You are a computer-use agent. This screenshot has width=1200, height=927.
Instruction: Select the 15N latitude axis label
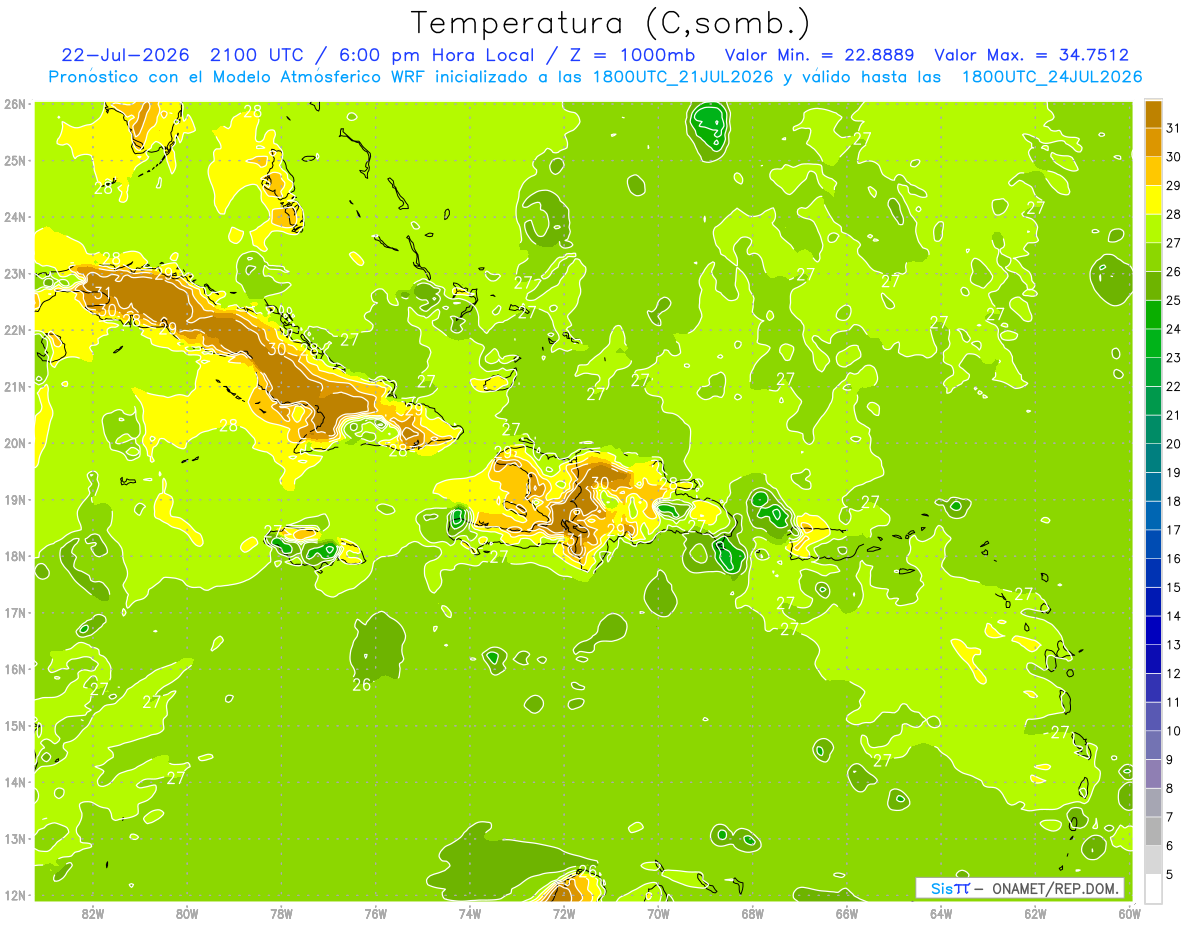coord(14,725)
